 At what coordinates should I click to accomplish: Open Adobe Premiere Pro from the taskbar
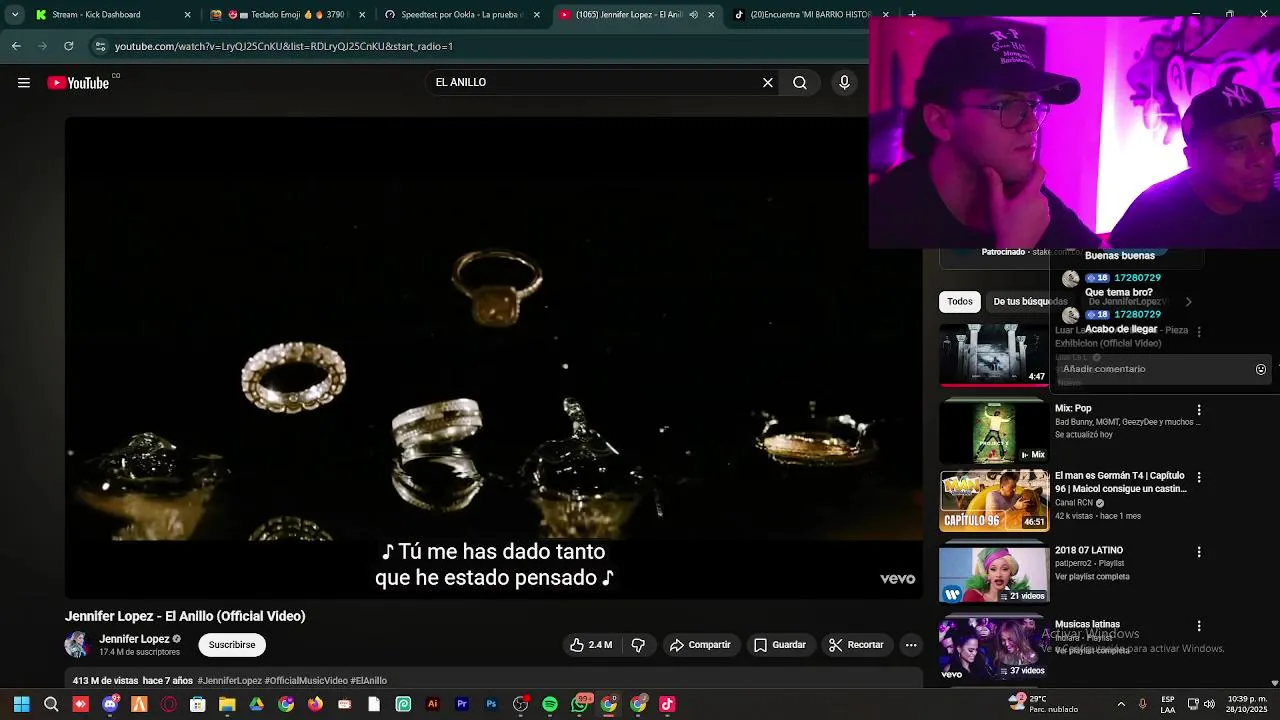pos(462,704)
